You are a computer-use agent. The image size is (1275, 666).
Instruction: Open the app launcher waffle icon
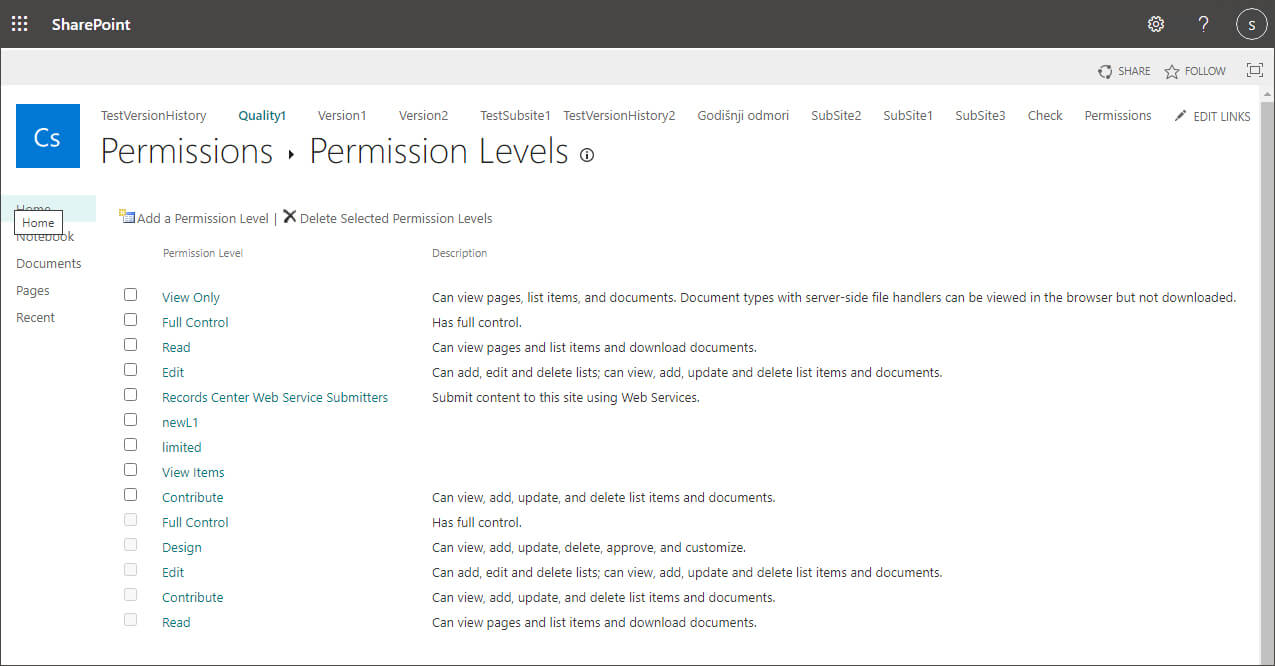(20, 24)
